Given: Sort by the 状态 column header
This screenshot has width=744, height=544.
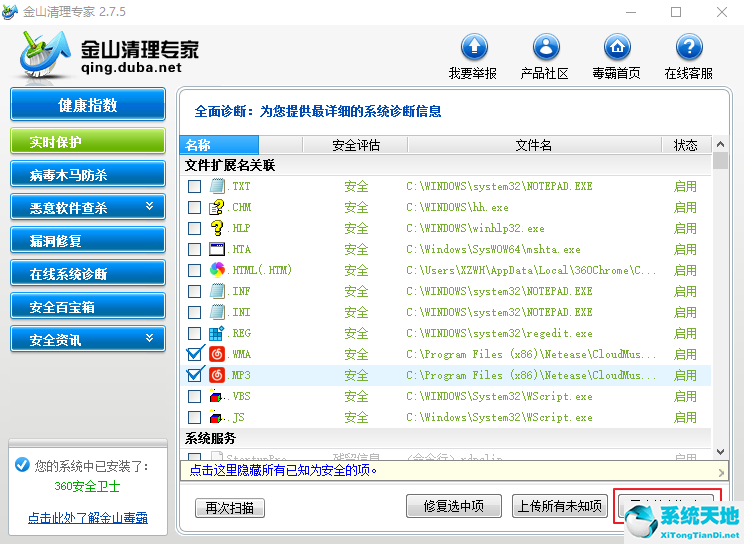Looking at the screenshot, I should point(686,144).
